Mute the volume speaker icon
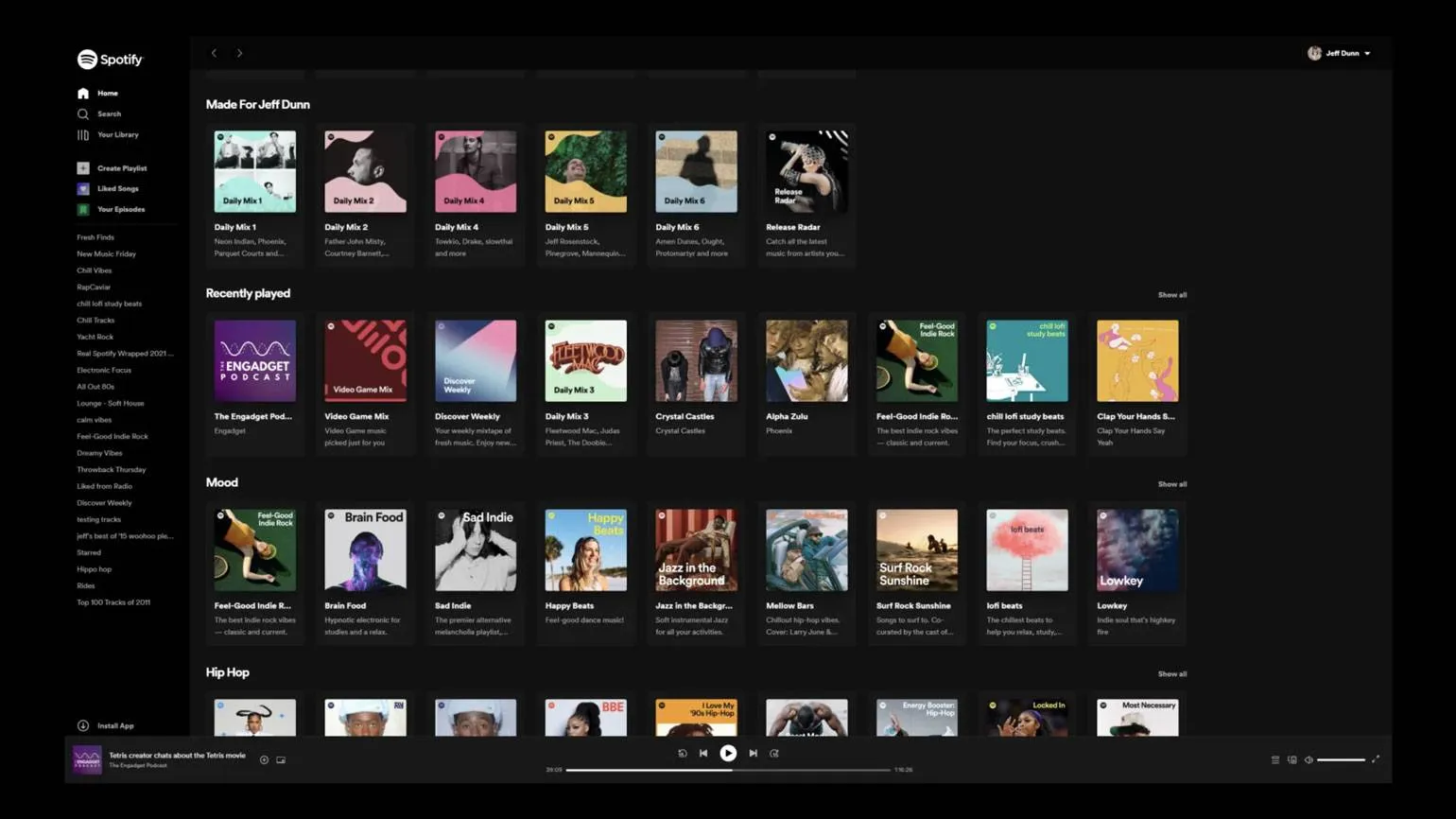Image resolution: width=1456 pixels, height=819 pixels. coord(1309,760)
